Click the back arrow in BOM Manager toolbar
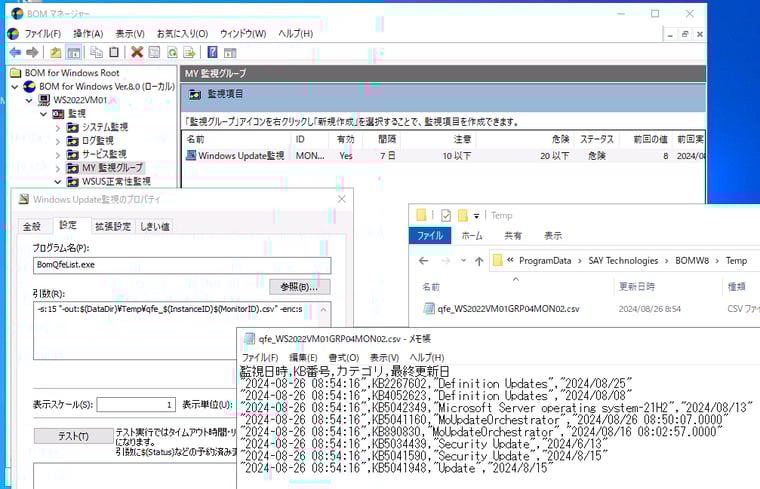760x489 pixels. point(14,52)
